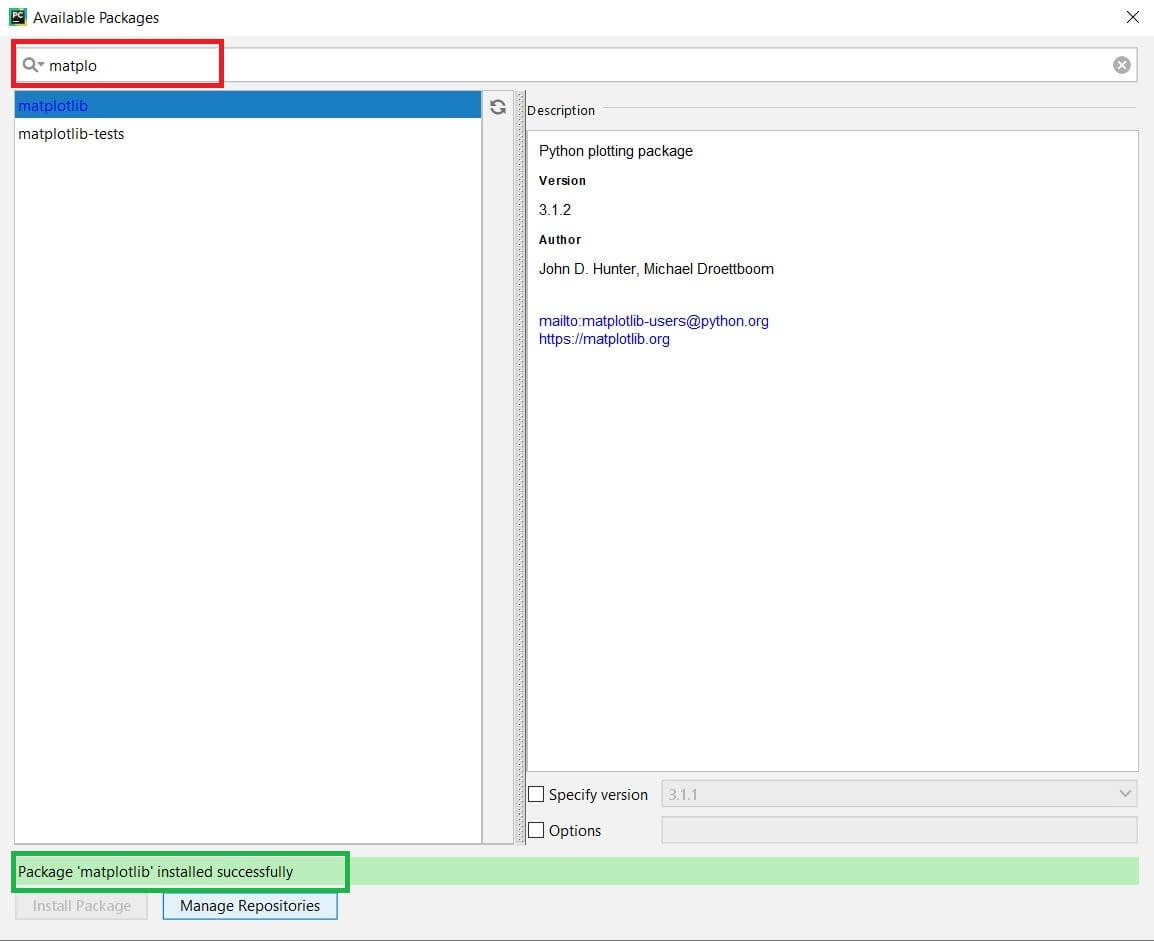Focus the package search field
Image resolution: width=1154 pixels, height=941 pixels.
pyautogui.click(x=574, y=65)
